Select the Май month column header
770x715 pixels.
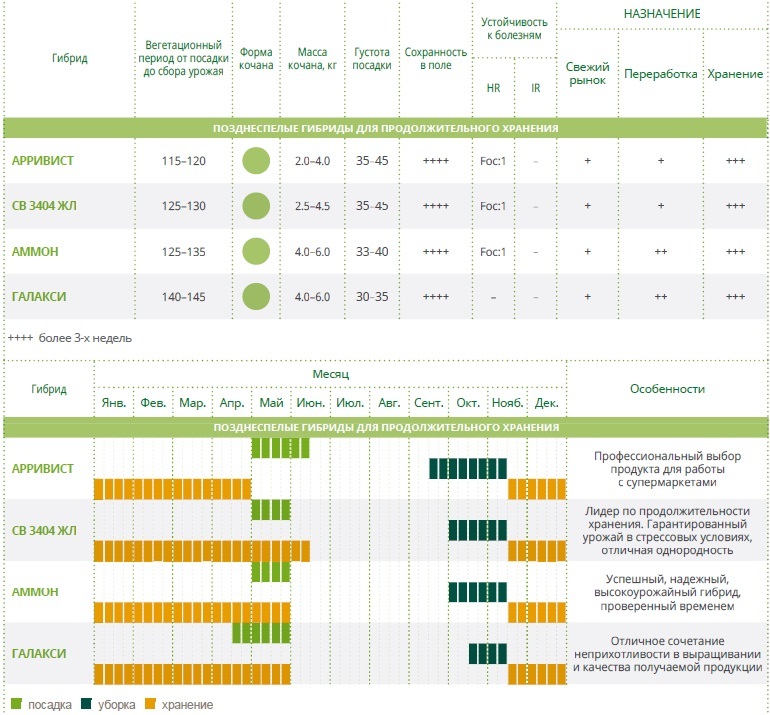pyautogui.click(x=272, y=403)
